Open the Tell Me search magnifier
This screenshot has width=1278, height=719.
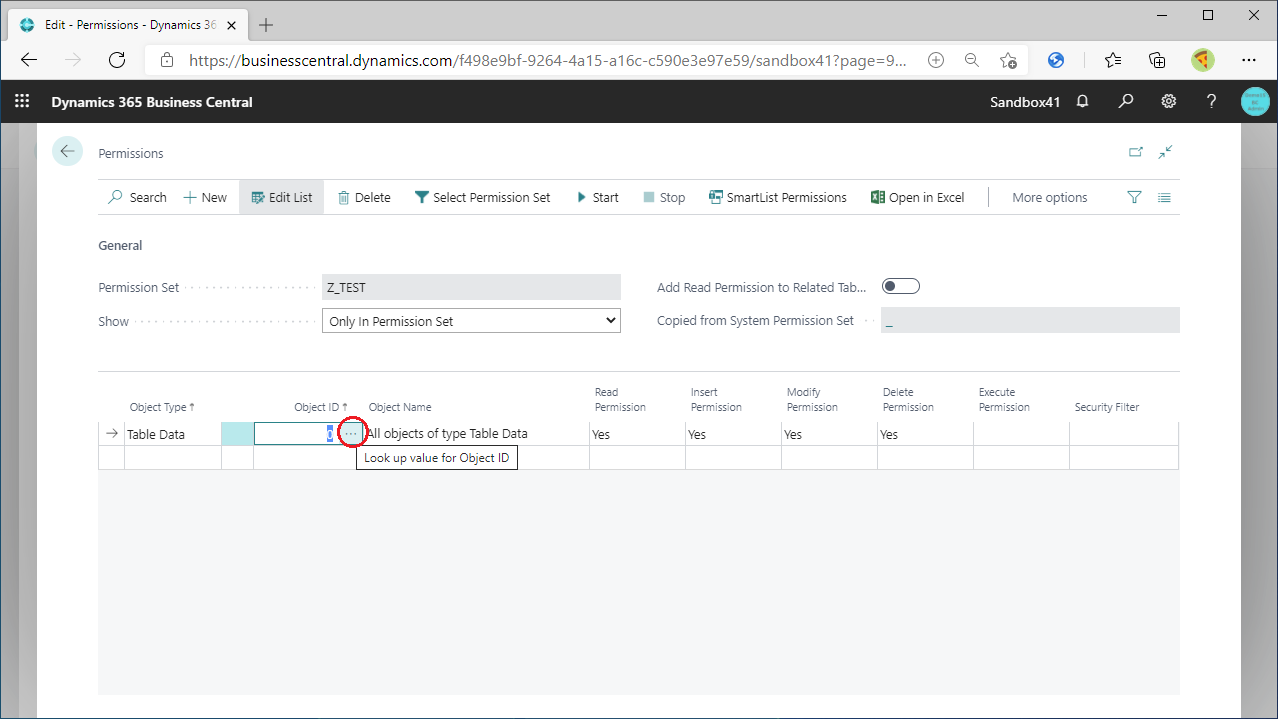coord(1126,101)
